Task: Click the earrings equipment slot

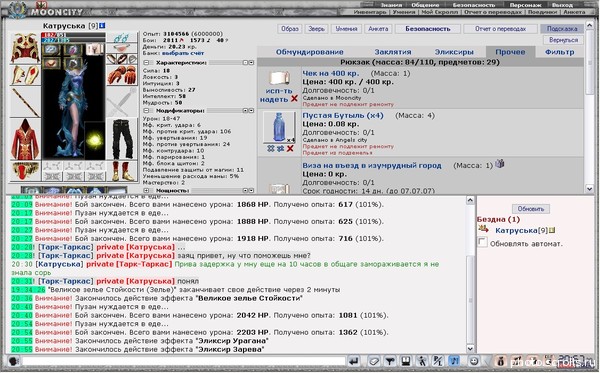Action: pyautogui.click(x=121, y=37)
